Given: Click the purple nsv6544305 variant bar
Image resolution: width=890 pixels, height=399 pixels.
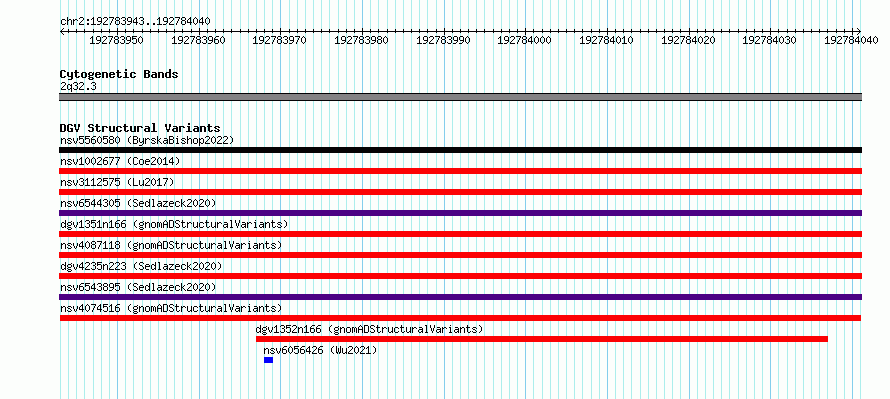Looking at the screenshot, I should (x=461, y=213).
